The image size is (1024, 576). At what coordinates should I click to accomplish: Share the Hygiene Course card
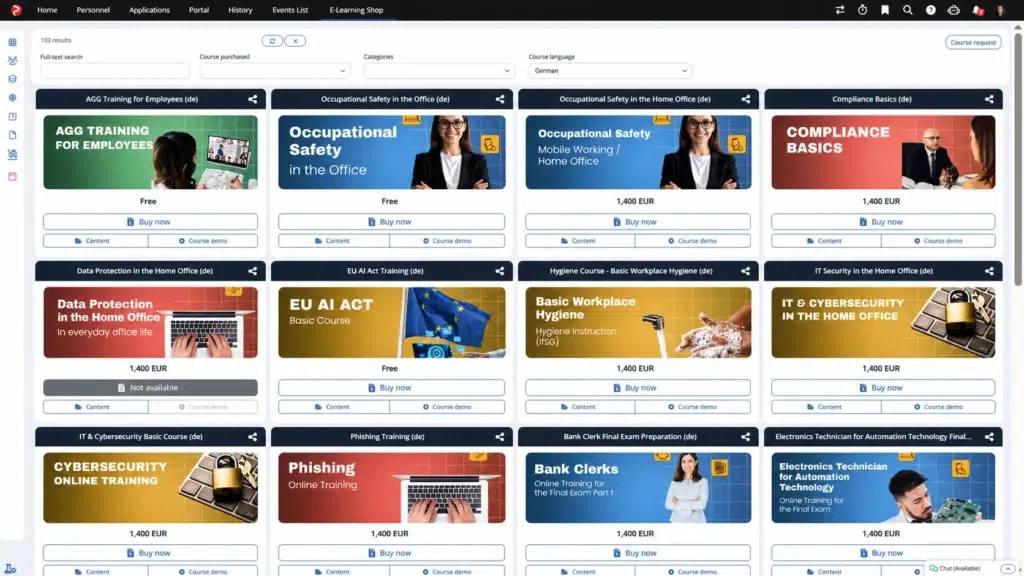pos(745,271)
